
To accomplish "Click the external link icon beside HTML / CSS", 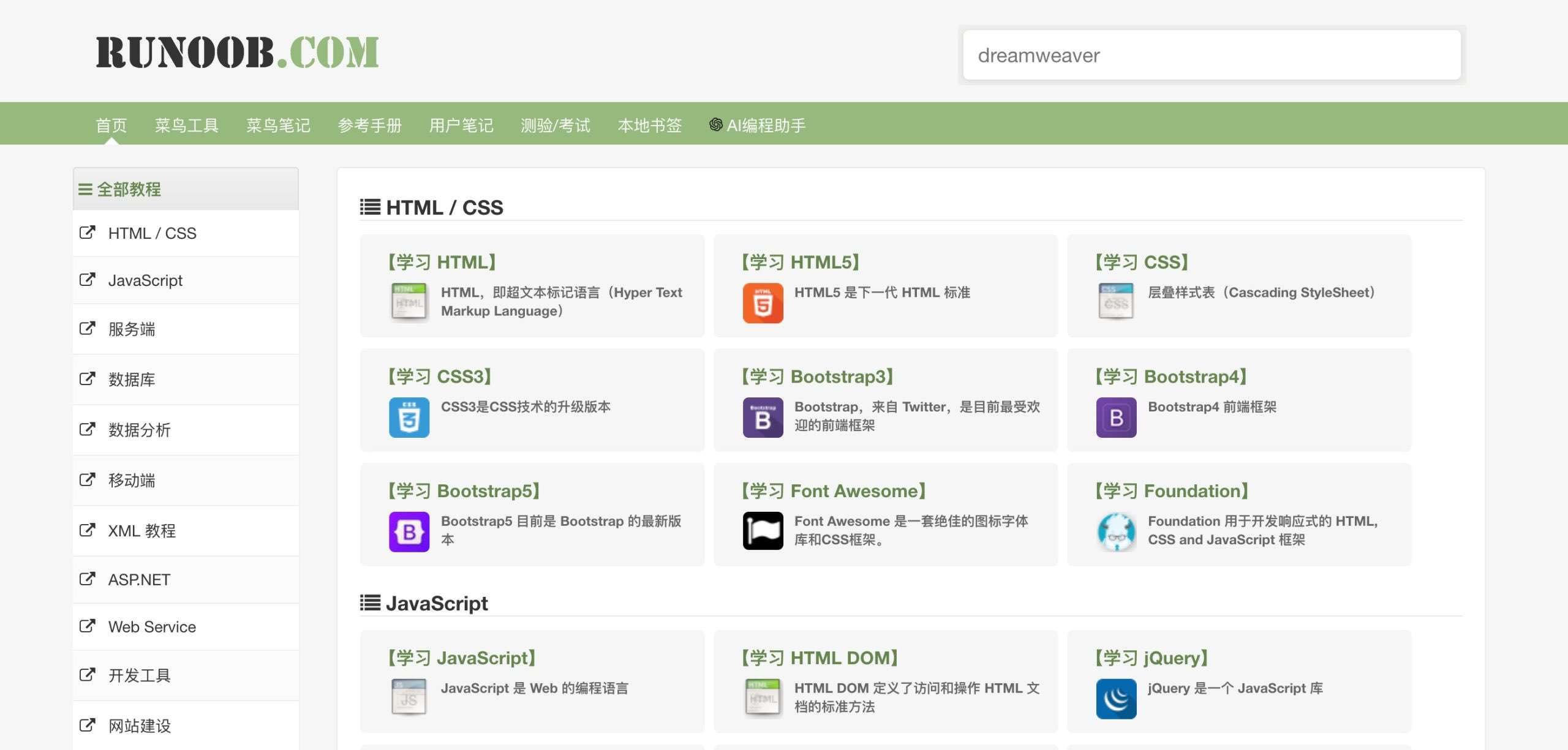I will pos(88,233).
